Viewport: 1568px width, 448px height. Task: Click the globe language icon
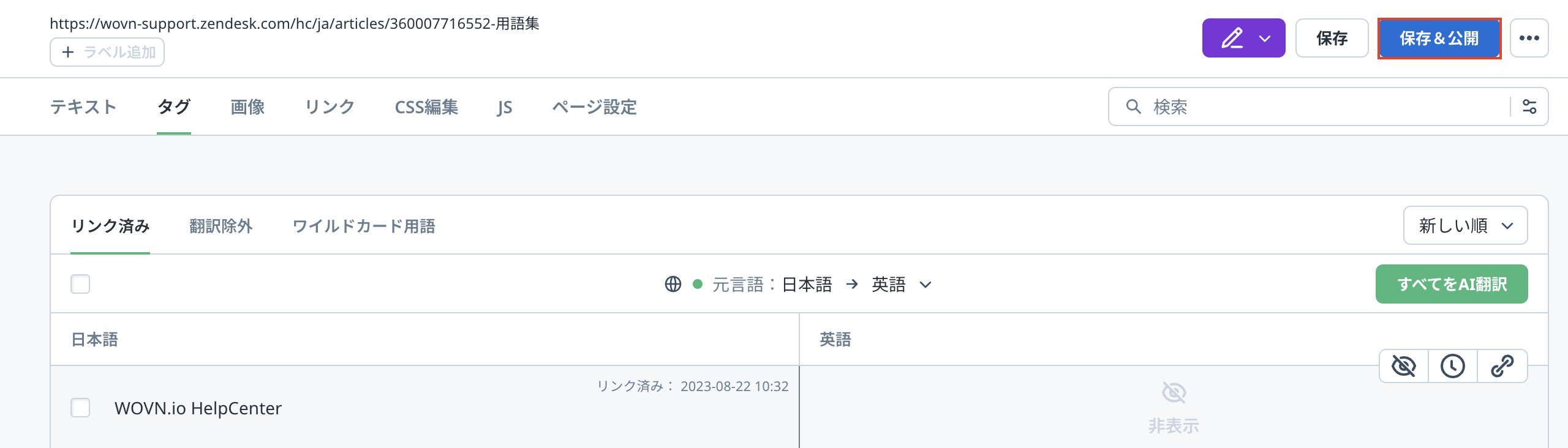pyautogui.click(x=673, y=285)
